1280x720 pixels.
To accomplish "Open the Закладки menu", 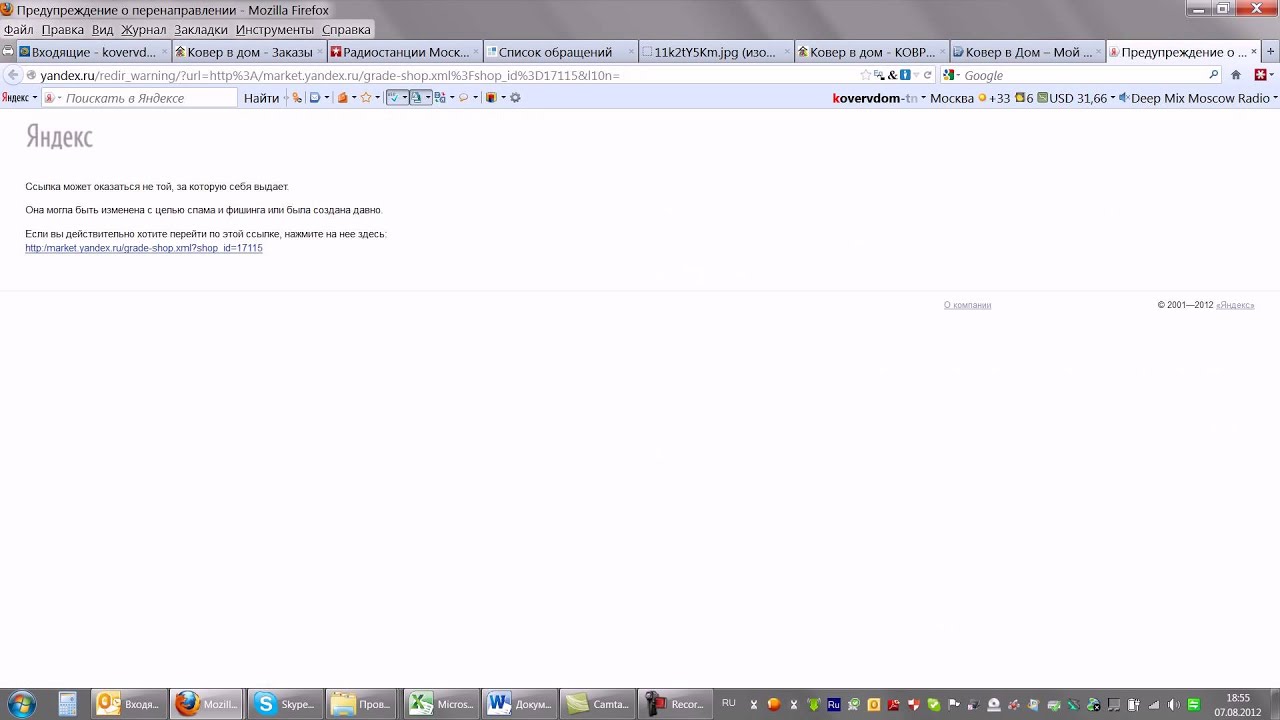I will (x=201, y=30).
